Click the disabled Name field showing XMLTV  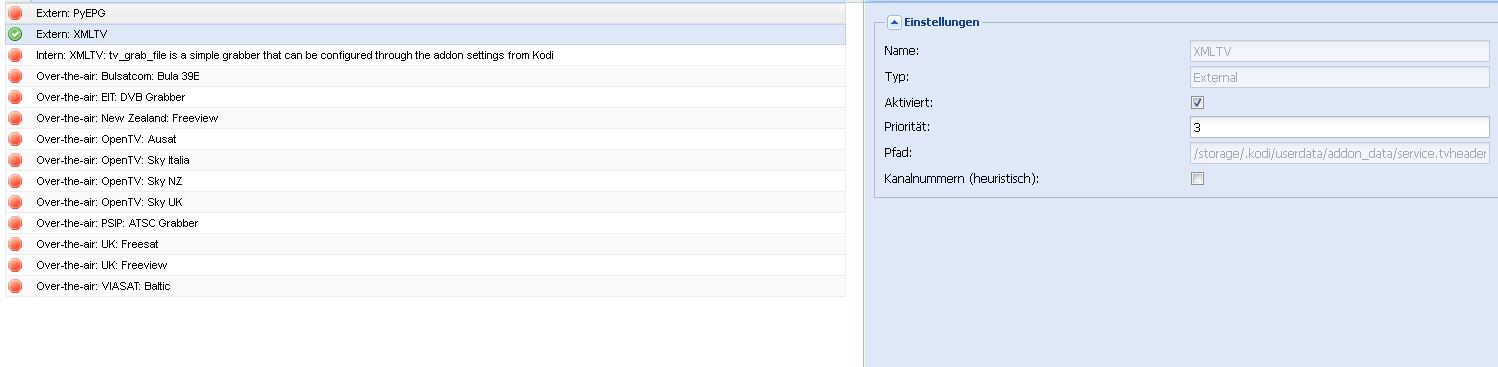(1340, 51)
